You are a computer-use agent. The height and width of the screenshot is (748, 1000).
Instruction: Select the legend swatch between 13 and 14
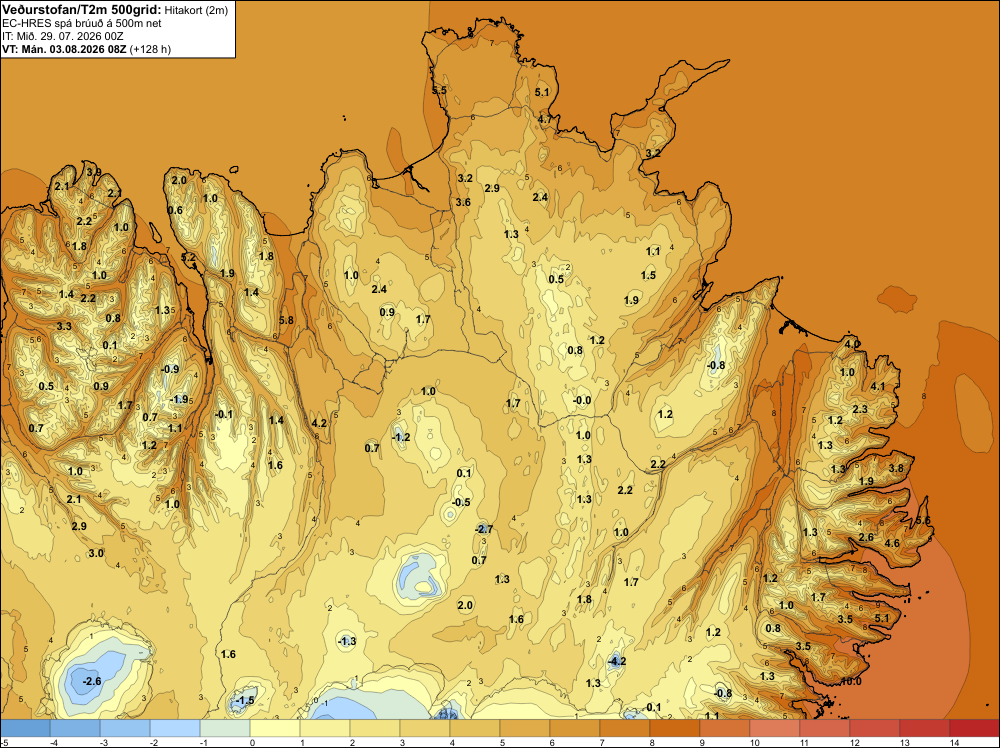(x=925, y=728)
